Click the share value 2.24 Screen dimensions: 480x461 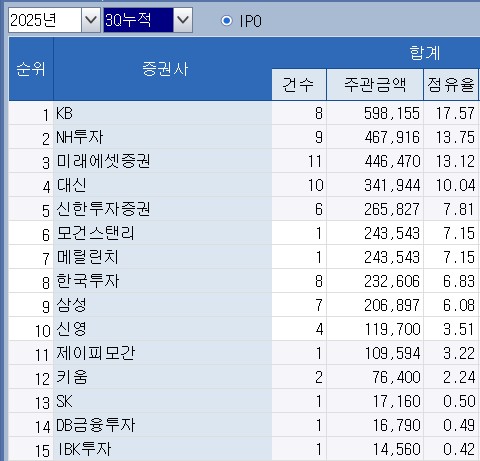459,377
